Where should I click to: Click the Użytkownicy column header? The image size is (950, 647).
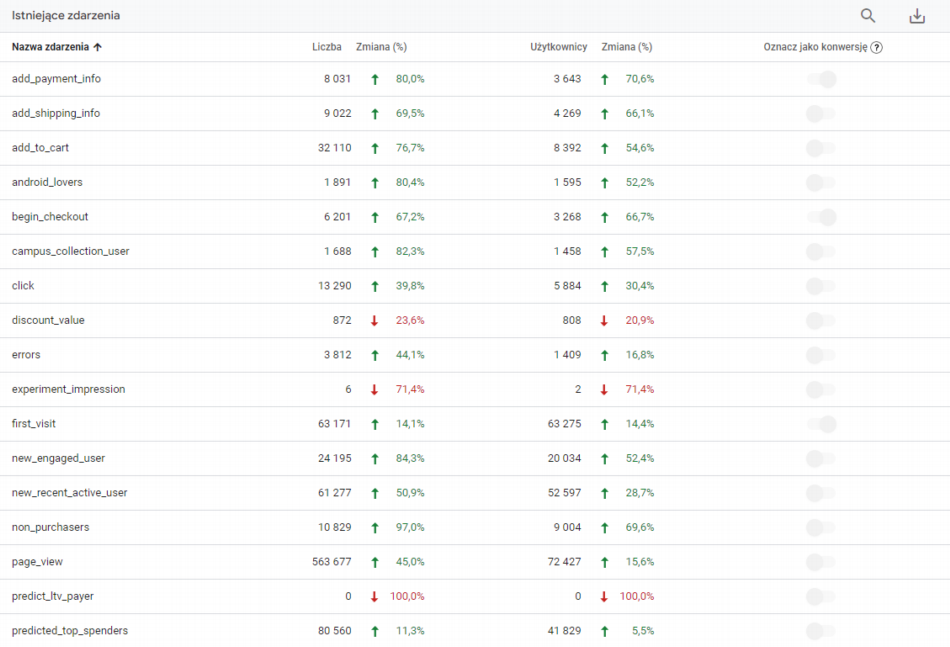tap(558, 47)
